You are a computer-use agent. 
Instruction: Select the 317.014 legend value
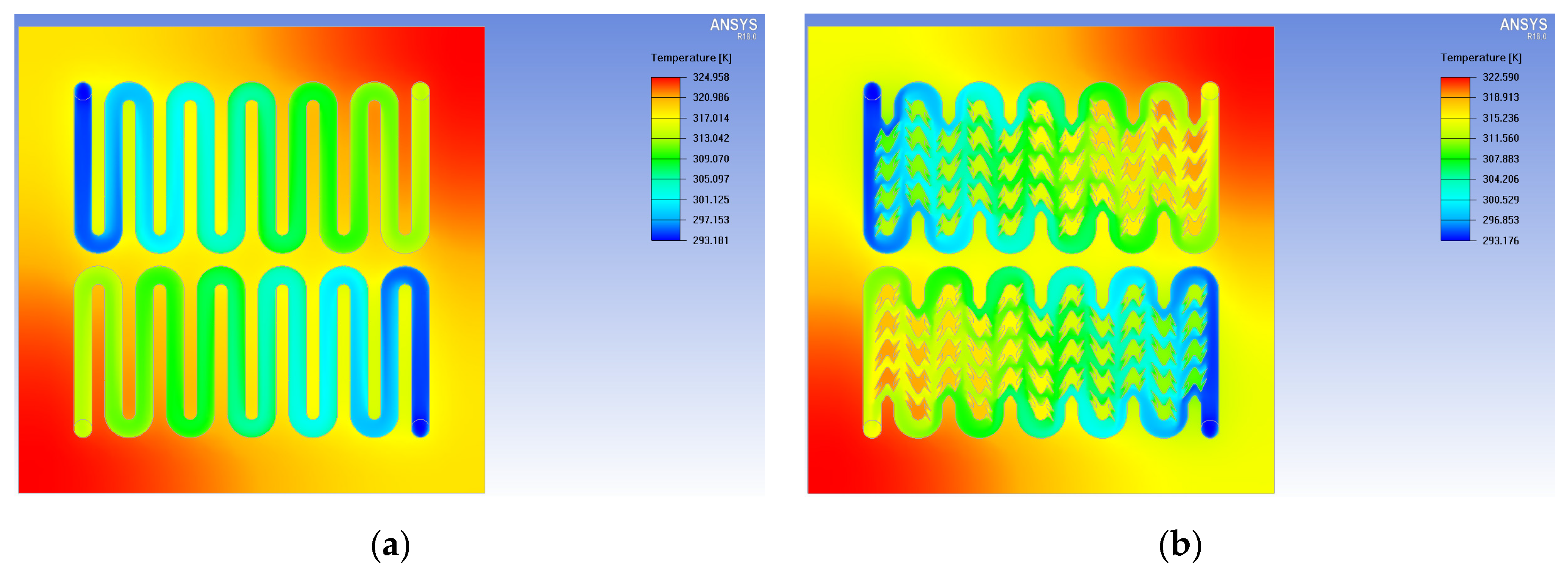(x=710, y=118)
